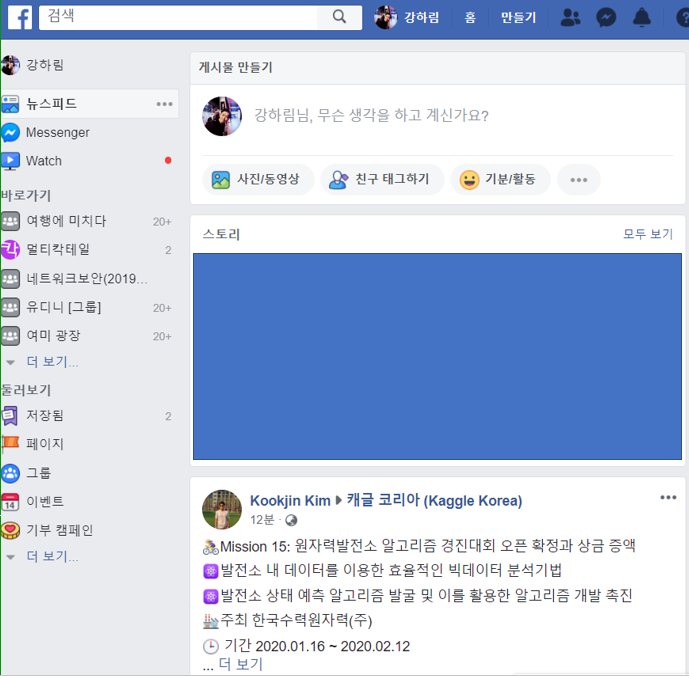This screenshot has width=689, height=676.
Task: Open 만들기 in top navigation
Action: coord(519,18)
